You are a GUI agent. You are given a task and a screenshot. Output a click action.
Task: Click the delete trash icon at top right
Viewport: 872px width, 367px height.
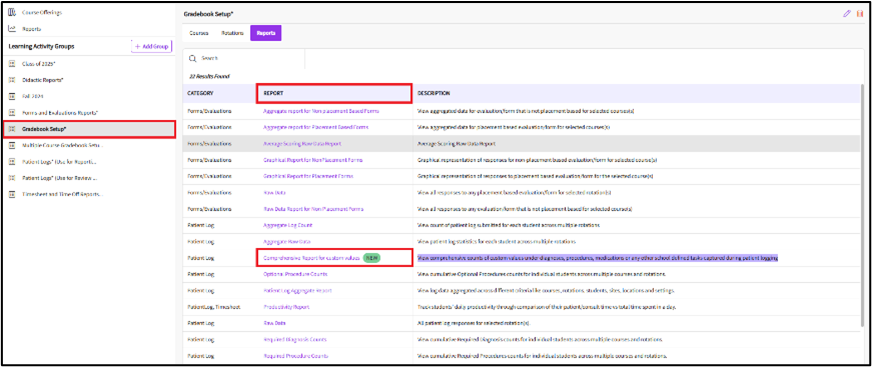coord(860,14)
